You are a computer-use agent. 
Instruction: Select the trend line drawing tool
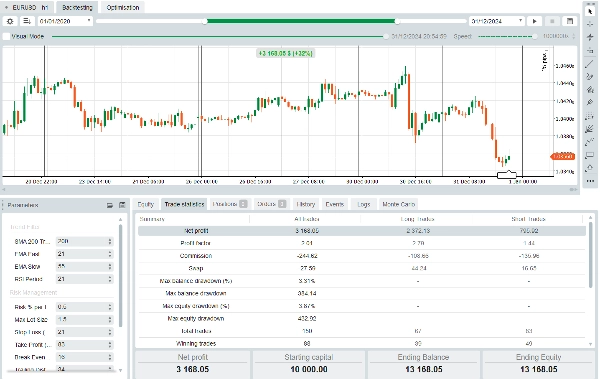click(x=590, y=64)
